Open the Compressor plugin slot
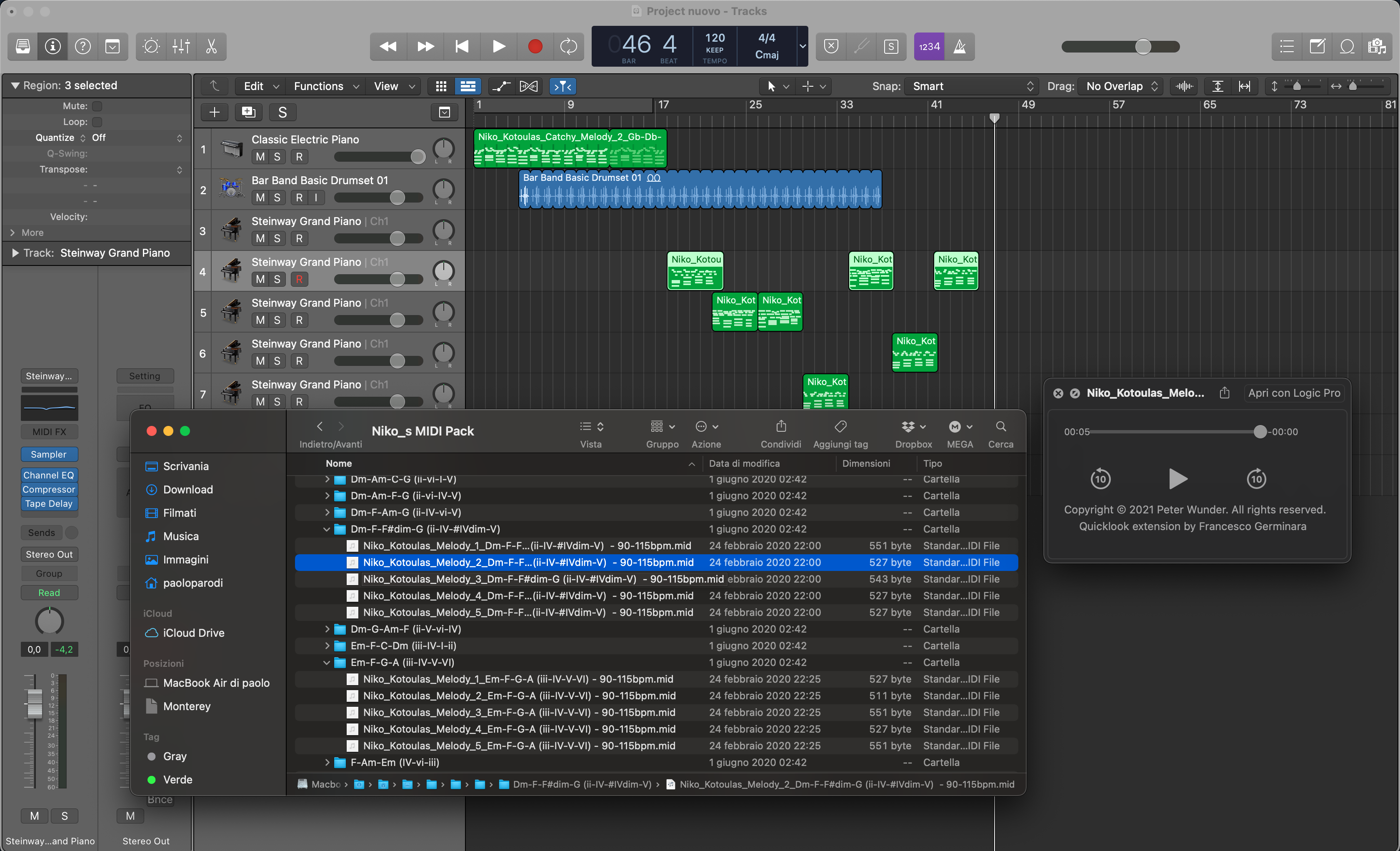This screenshot has height=851, width=1400. (x=49, y=489)
